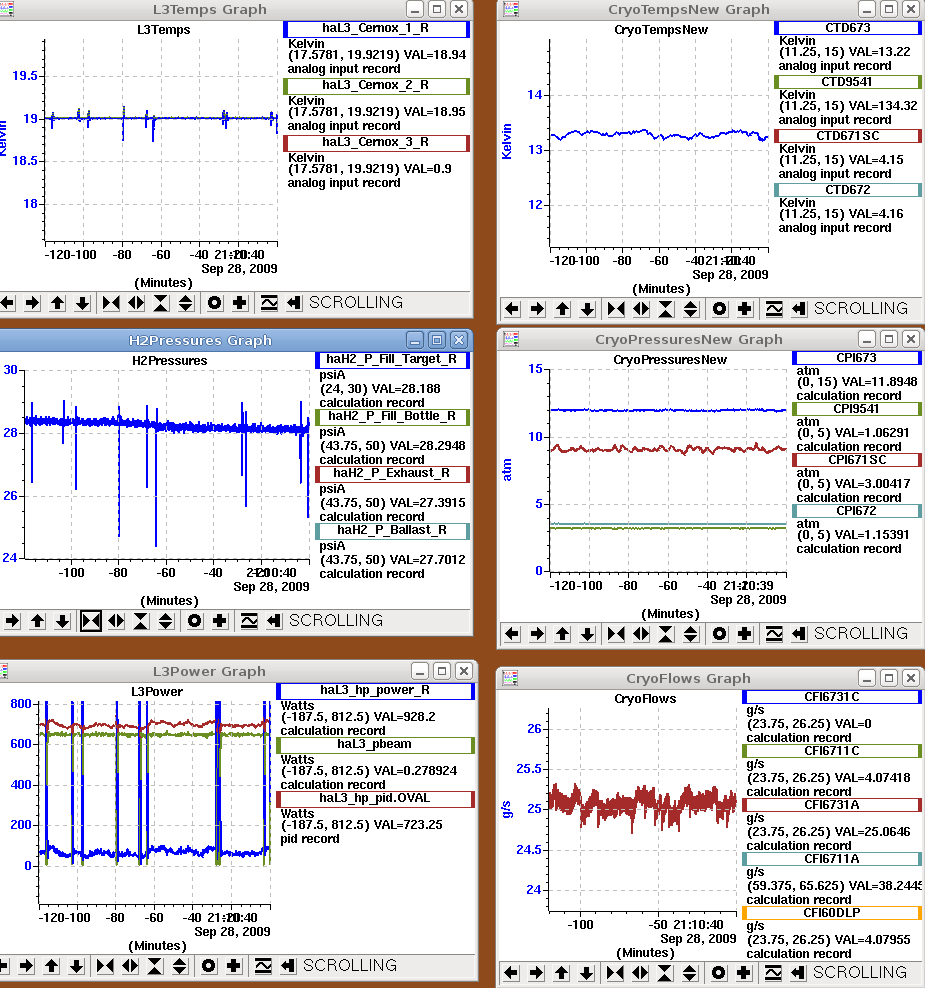Expand the vertical axis in L3Power Graph

click(x=180, y=966)
